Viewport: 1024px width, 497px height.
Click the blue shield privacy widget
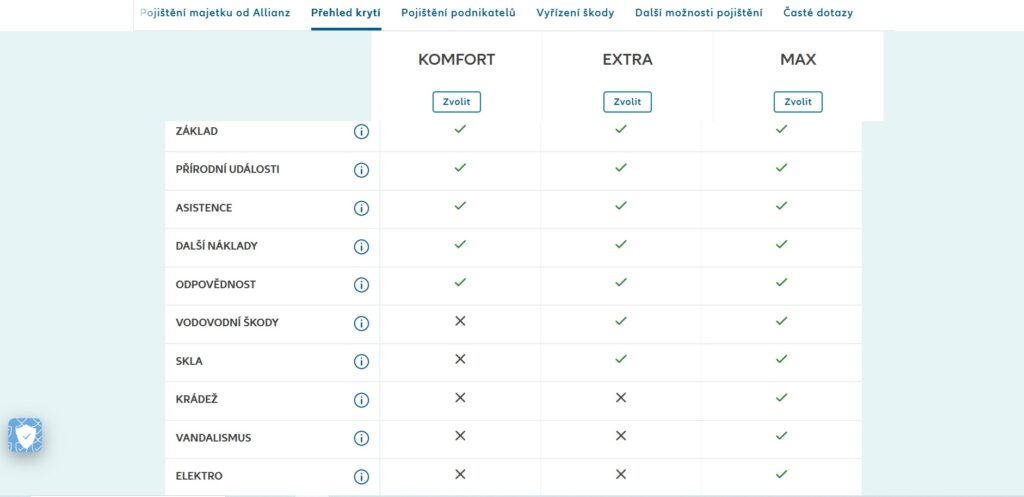coord(25,436)
